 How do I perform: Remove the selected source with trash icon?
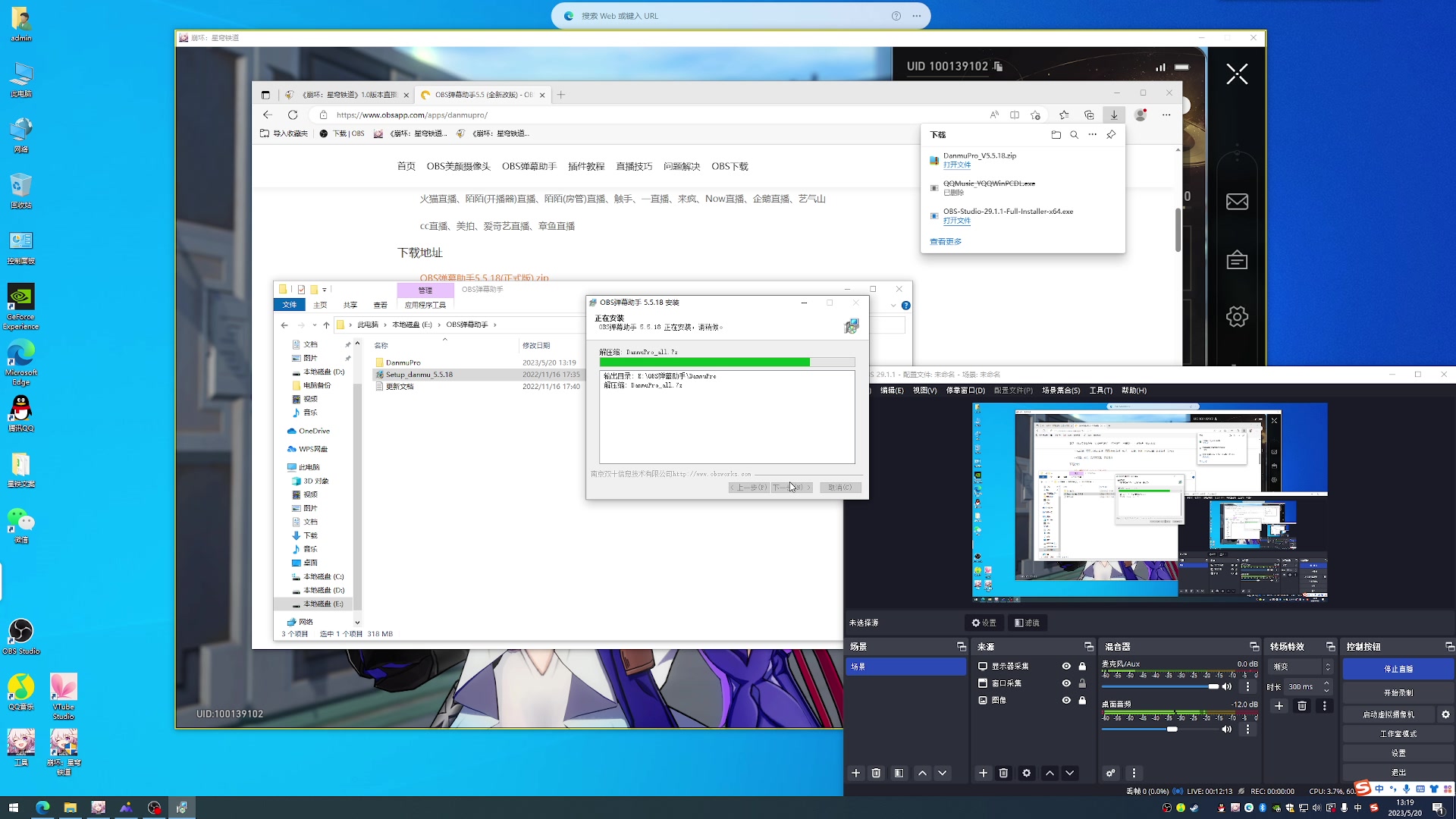tap(1004, 773)
